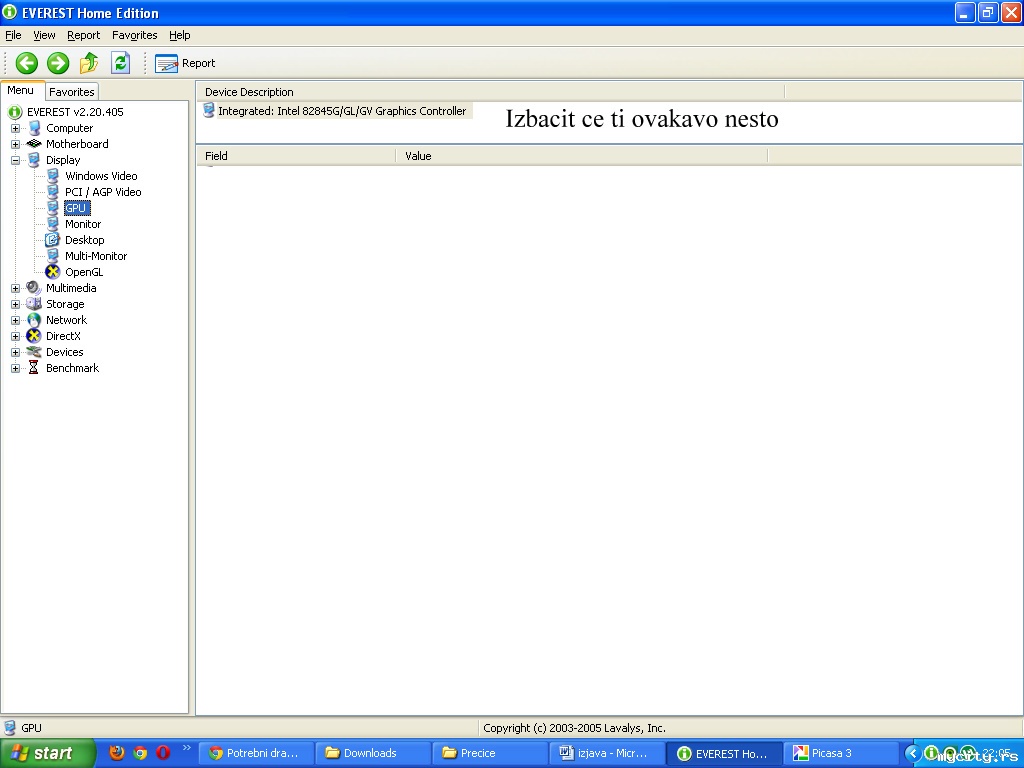Select 'Multi-Monitor' tree label

tap(96, 256)
